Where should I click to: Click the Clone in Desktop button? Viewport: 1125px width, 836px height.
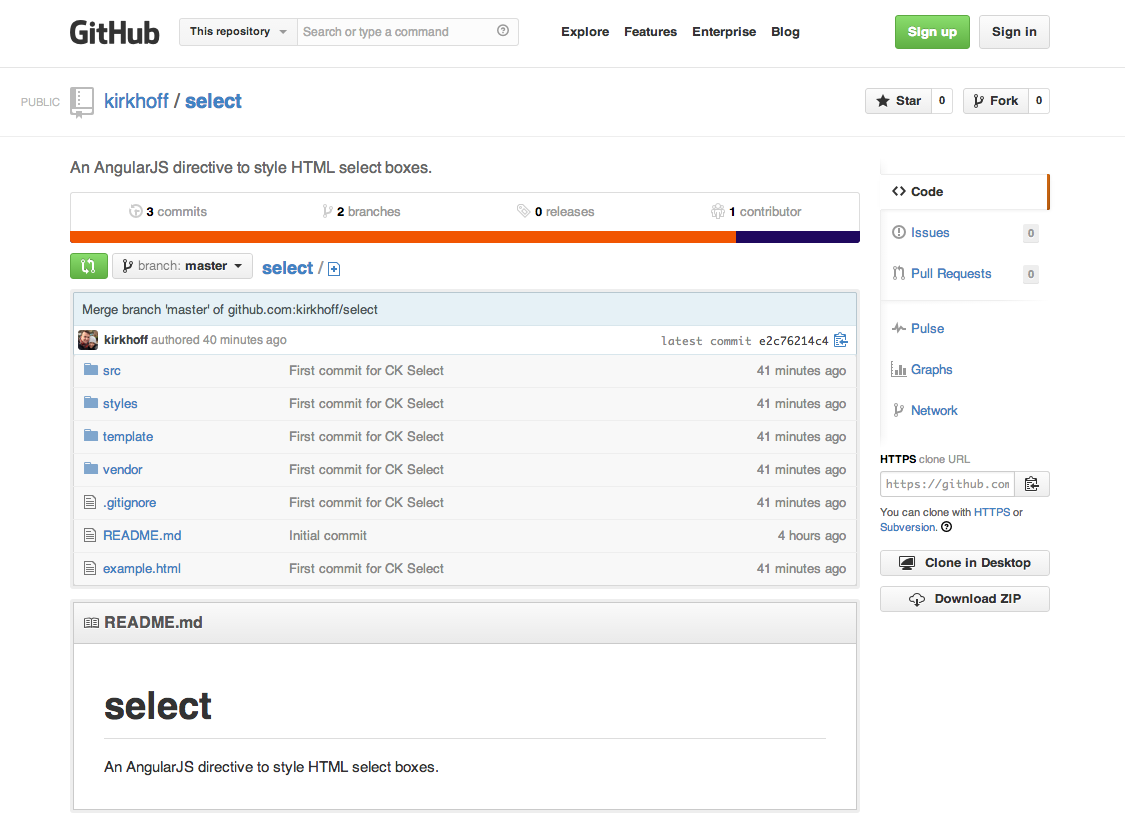pyautogui.click(x=965, y=563)
